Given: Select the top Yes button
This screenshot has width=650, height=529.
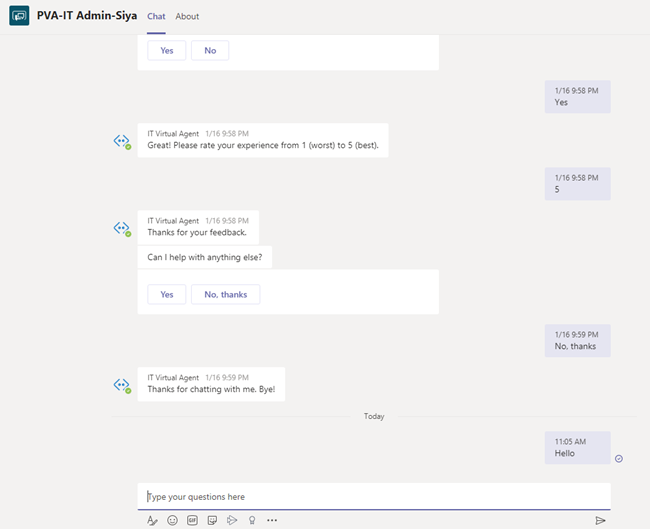Looking at the screenshot, I should click(x=167, y=51).
